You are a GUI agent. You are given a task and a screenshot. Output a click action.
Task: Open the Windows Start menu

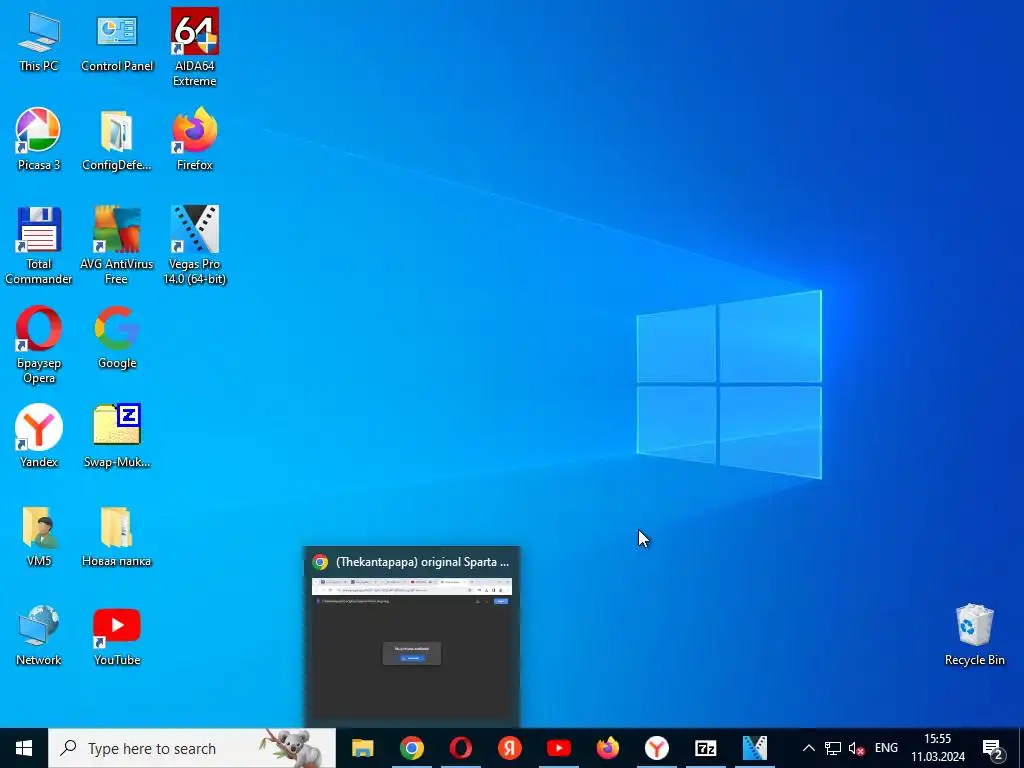click(x=24, y=748)
